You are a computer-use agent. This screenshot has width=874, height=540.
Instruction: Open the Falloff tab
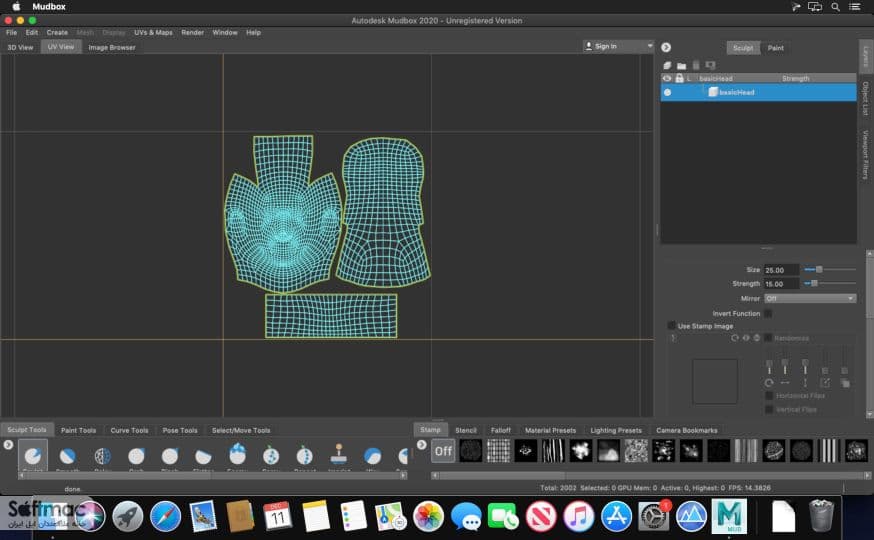501,430
